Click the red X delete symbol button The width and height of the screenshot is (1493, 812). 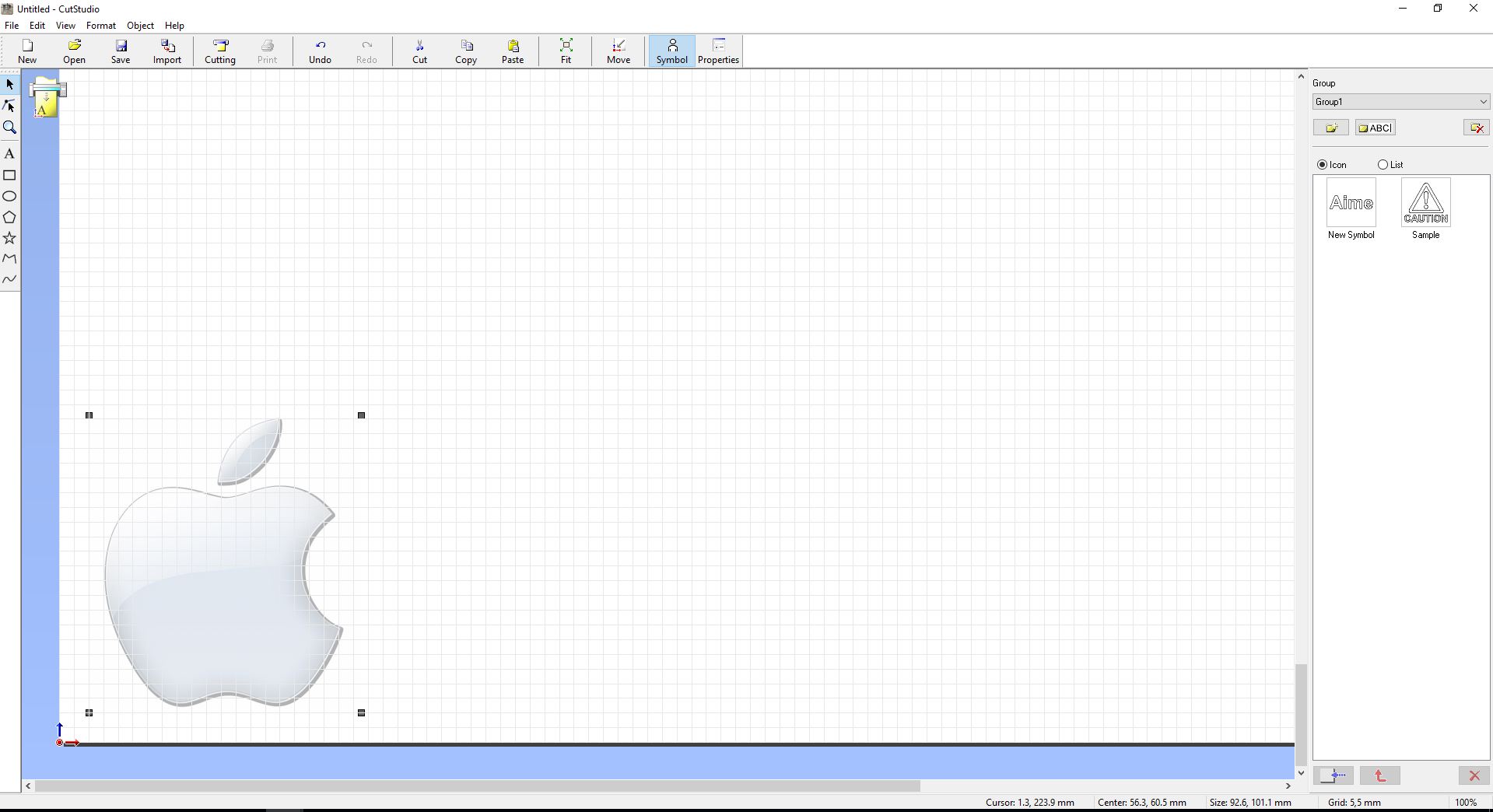click(1474, 775)
